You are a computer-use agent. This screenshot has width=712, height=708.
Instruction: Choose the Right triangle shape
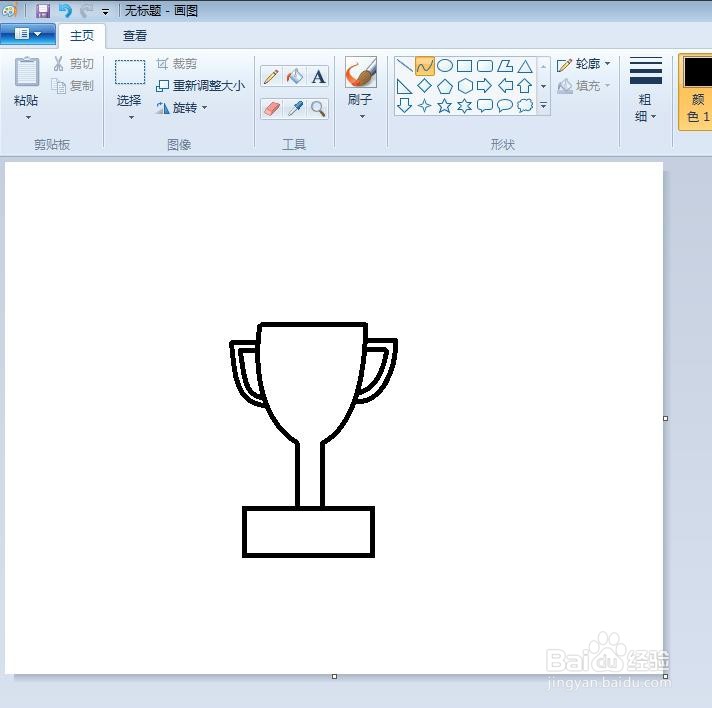point(404,86)
